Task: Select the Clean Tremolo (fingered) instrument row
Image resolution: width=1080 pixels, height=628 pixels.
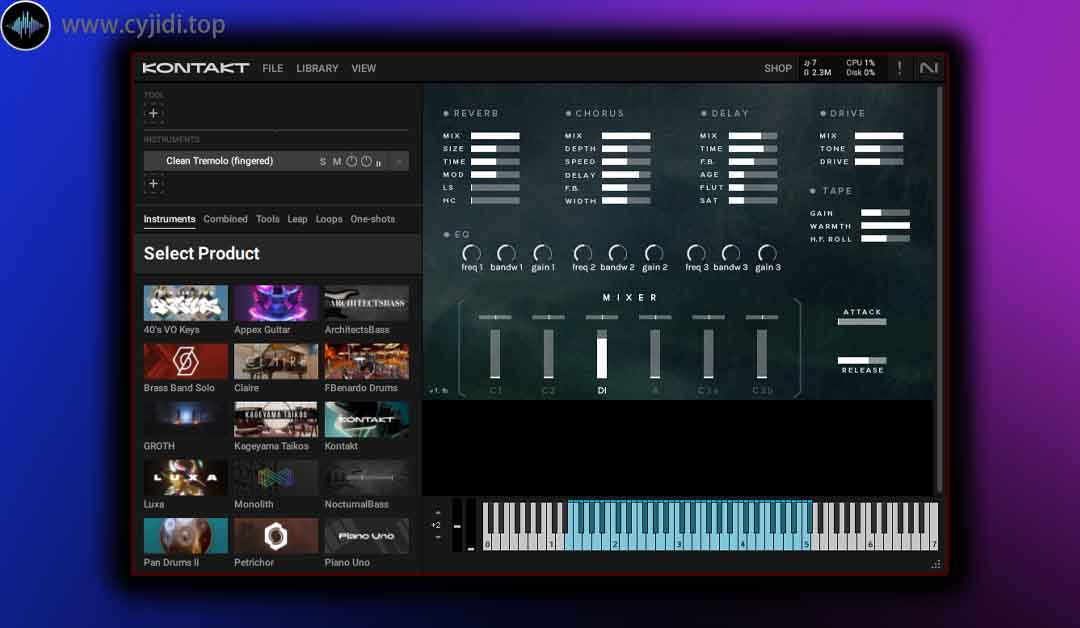Action: pos(276,161)
